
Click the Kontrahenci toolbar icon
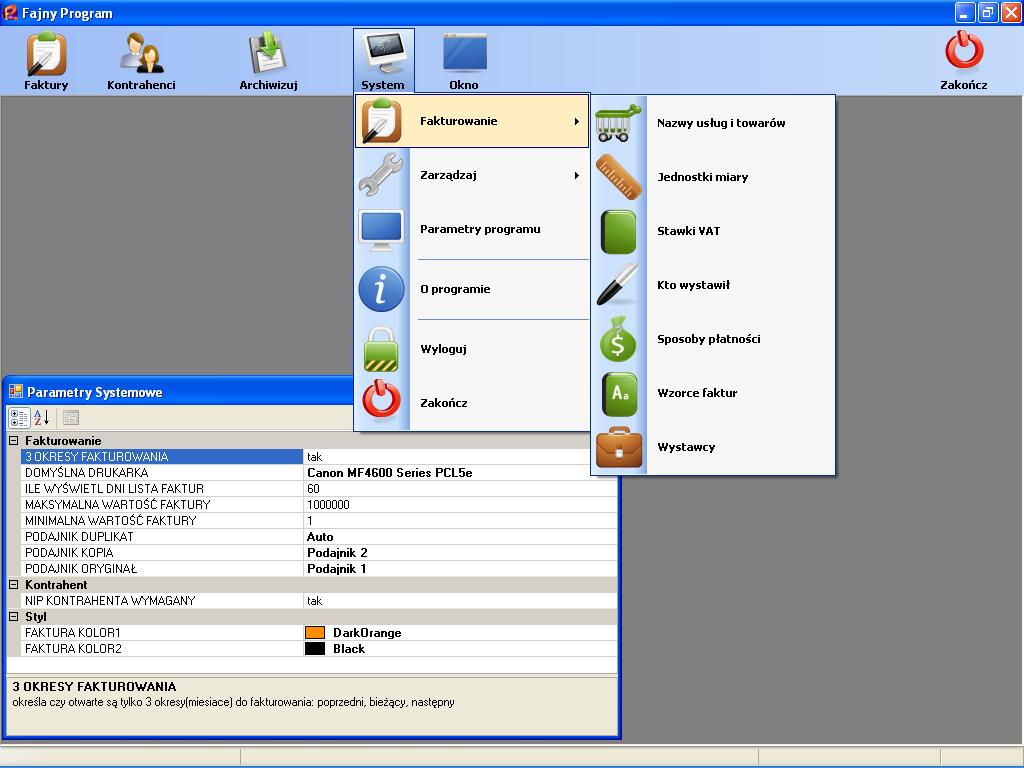(x=141, y=60)
